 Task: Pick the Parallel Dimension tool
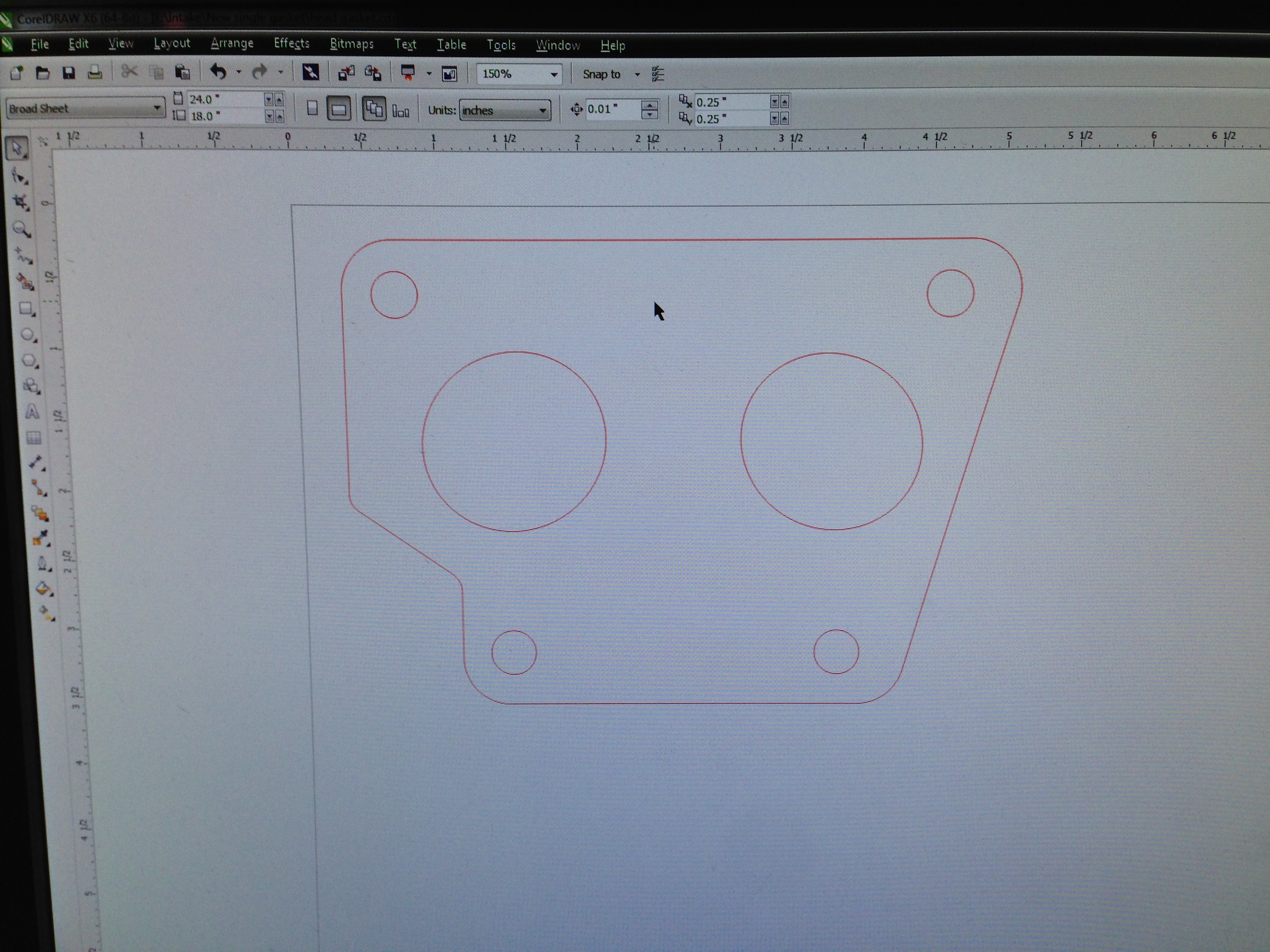pos(37,463)
